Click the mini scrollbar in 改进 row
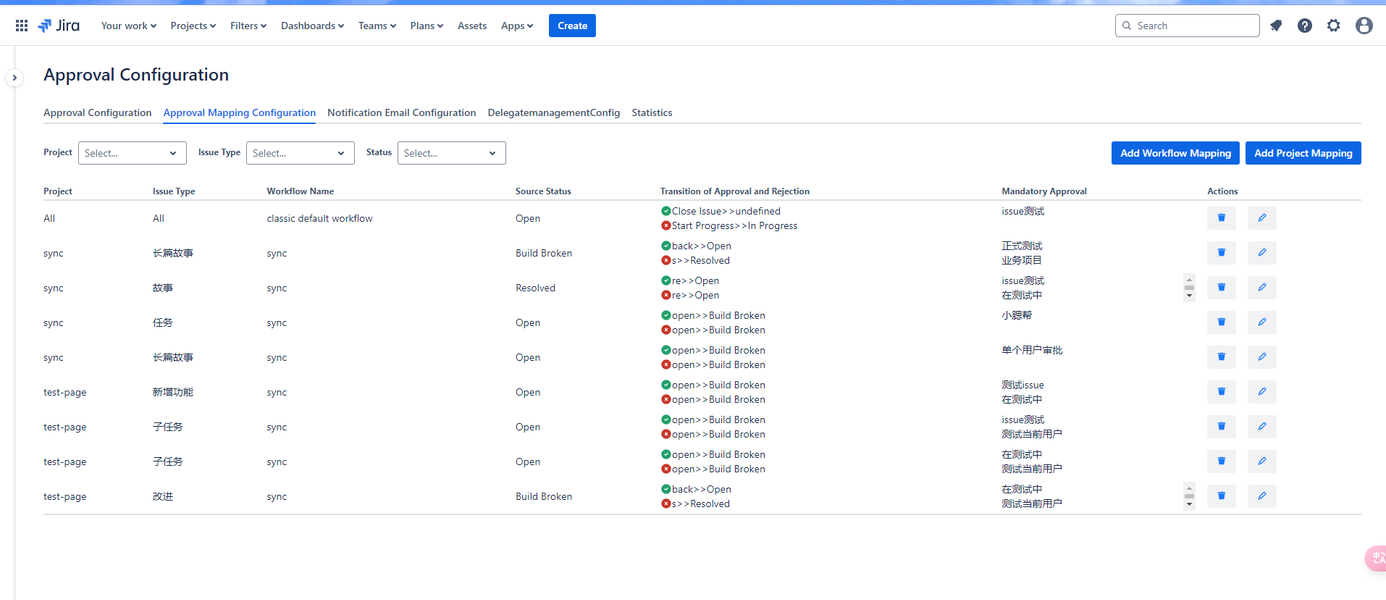This screenshot has height=600, width=1386. coord(1189,496)
